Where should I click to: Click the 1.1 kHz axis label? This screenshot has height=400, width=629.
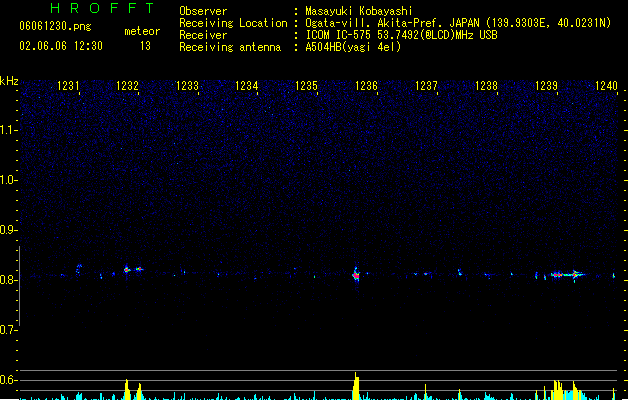click(x=8, y=130)
